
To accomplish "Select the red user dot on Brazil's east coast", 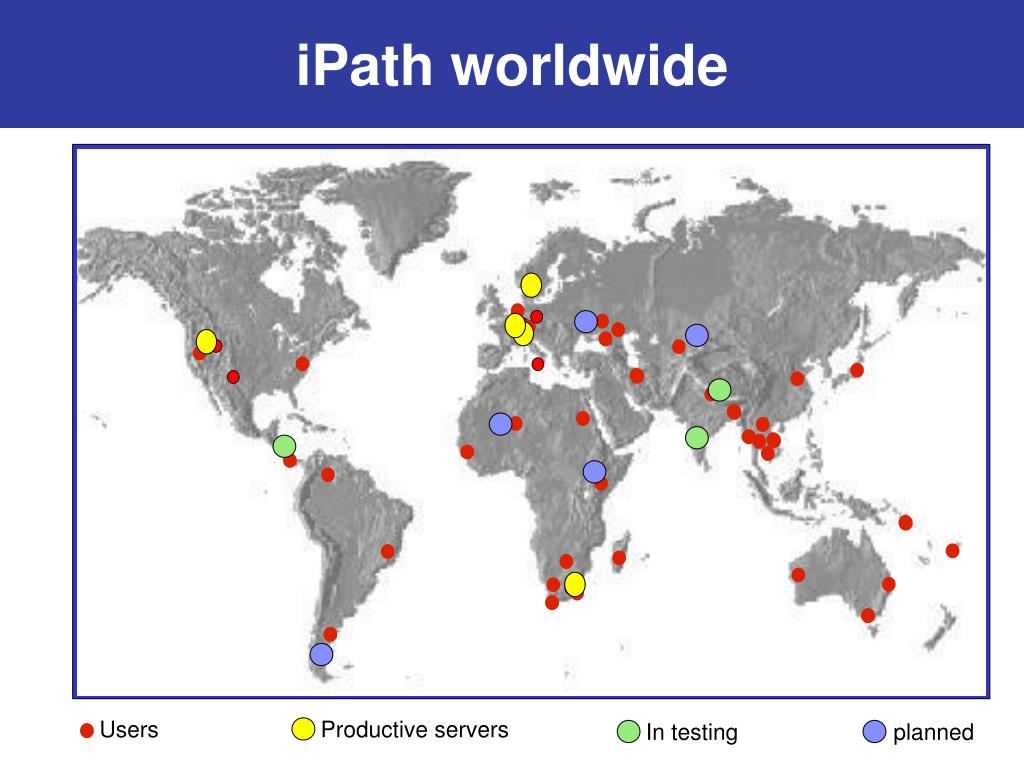I will coord(388,551).
